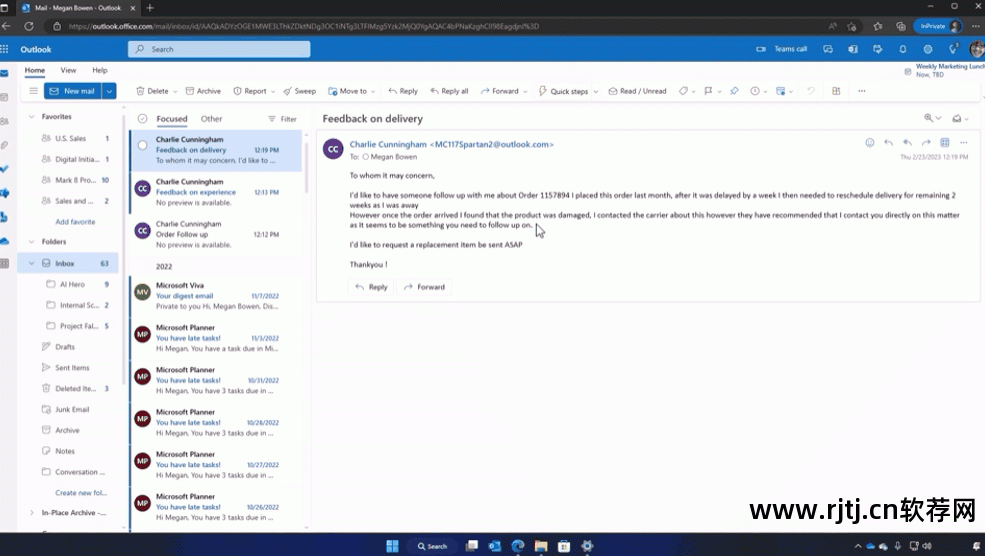Image resolution: width=985 pixels, height=556 pixels.
Task: Click the Read / Unread envelope icon
Action: [x=613, y=91]
